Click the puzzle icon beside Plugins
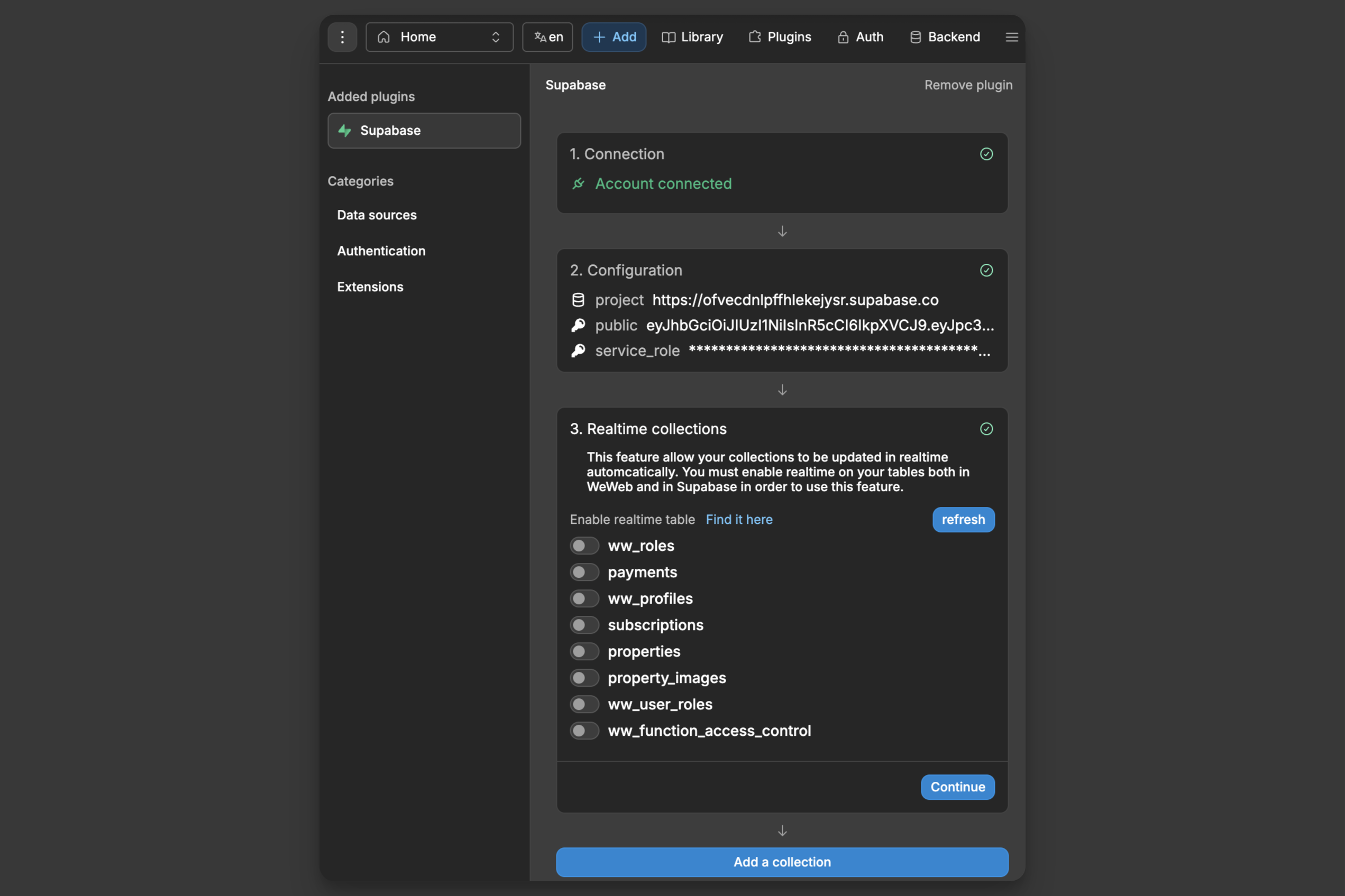Image resolution: width=1345 pixels, height=896 pixels. tap(755, 37)
